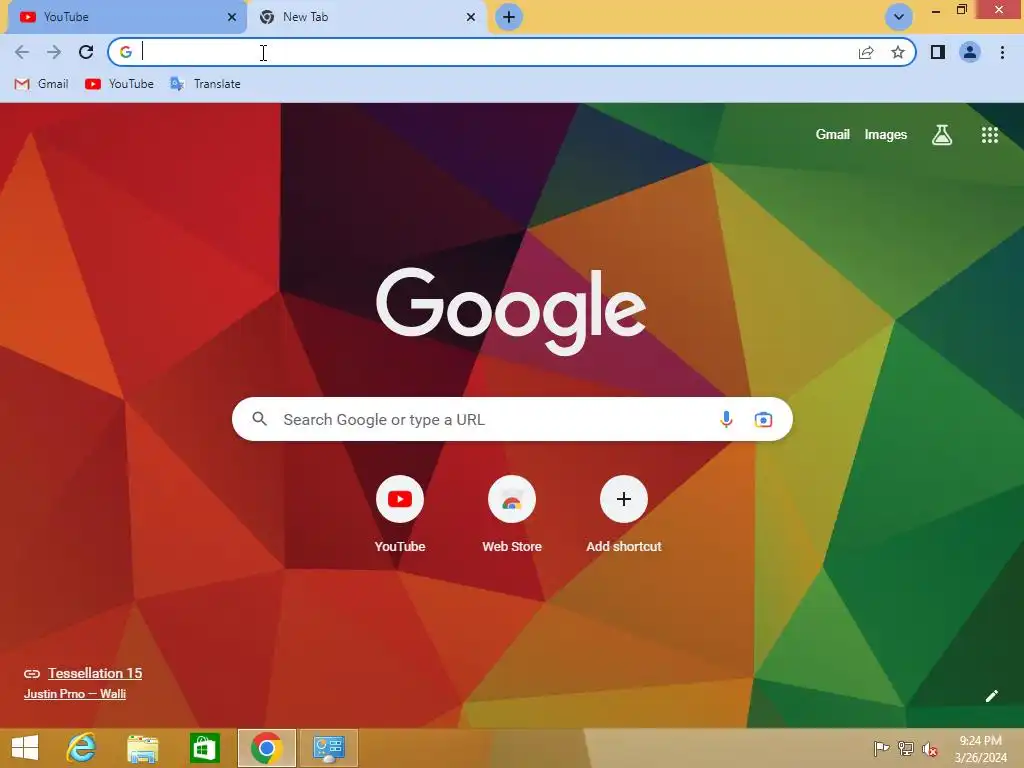This screenshot has width=1024, height=768.
Task: Click the Google icon in the address bar
Action: point(126,52)
